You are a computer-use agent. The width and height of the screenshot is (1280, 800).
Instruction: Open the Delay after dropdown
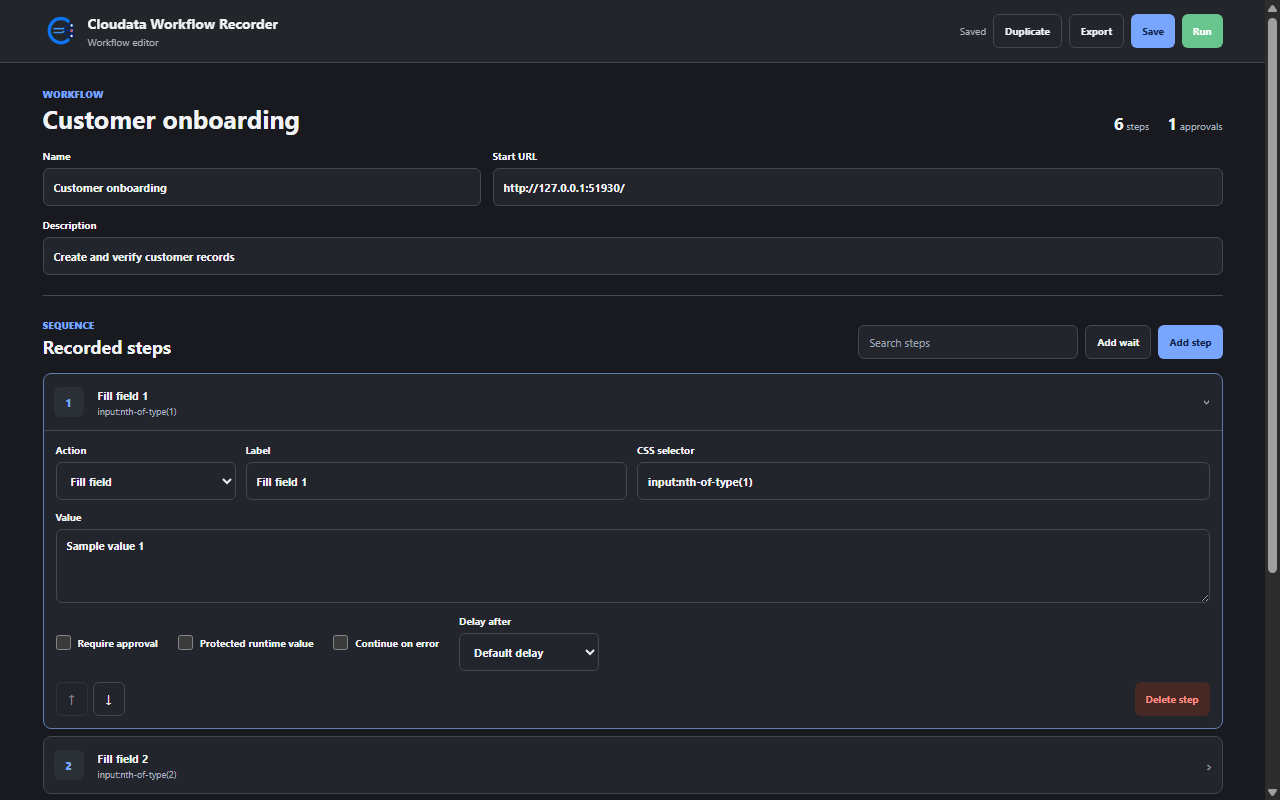(529, 652)
